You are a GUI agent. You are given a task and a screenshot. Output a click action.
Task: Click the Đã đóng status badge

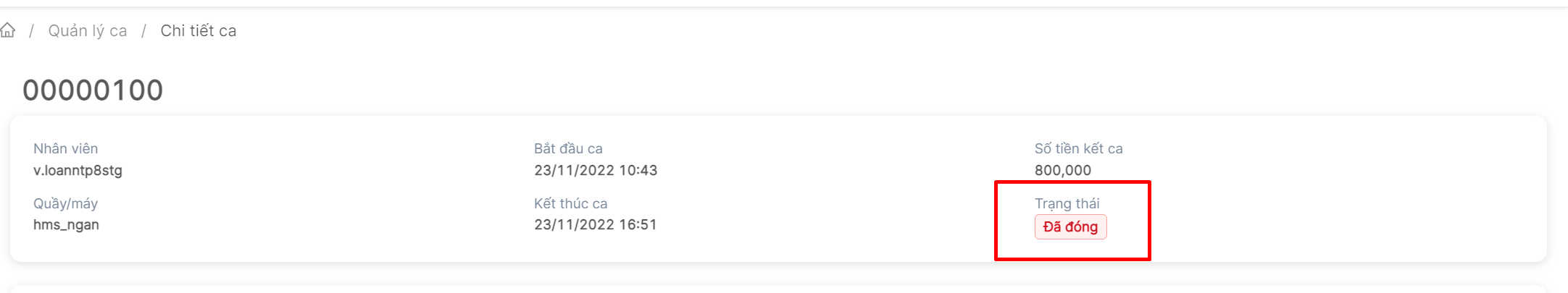[1070, 227]
